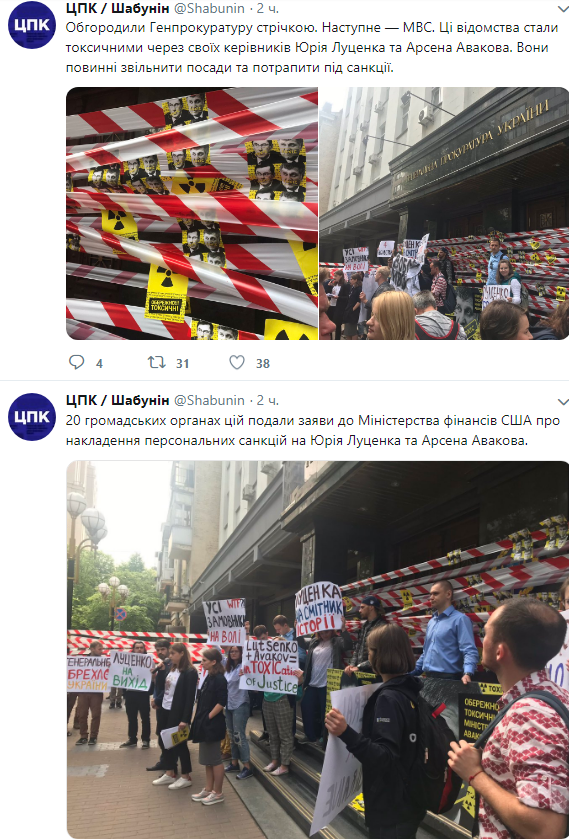The image size is (569, 839).
Task: Open the protesters photo in the second tweet
Action: (x=317, y=650)
